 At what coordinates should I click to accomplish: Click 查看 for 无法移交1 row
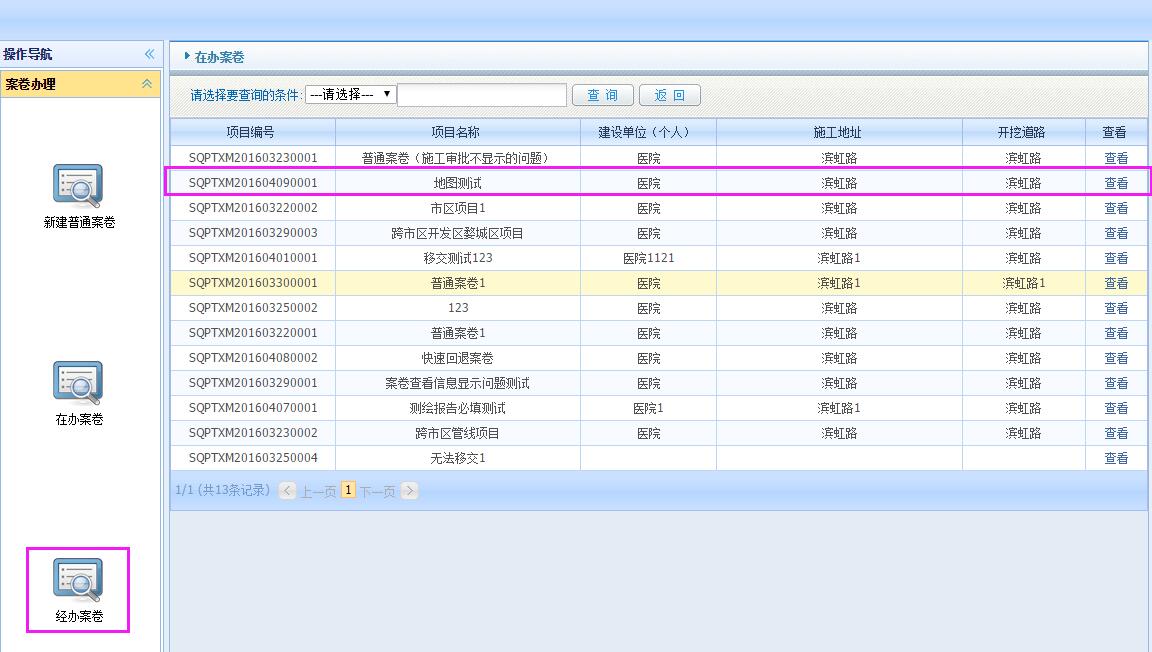[1116, 458]
